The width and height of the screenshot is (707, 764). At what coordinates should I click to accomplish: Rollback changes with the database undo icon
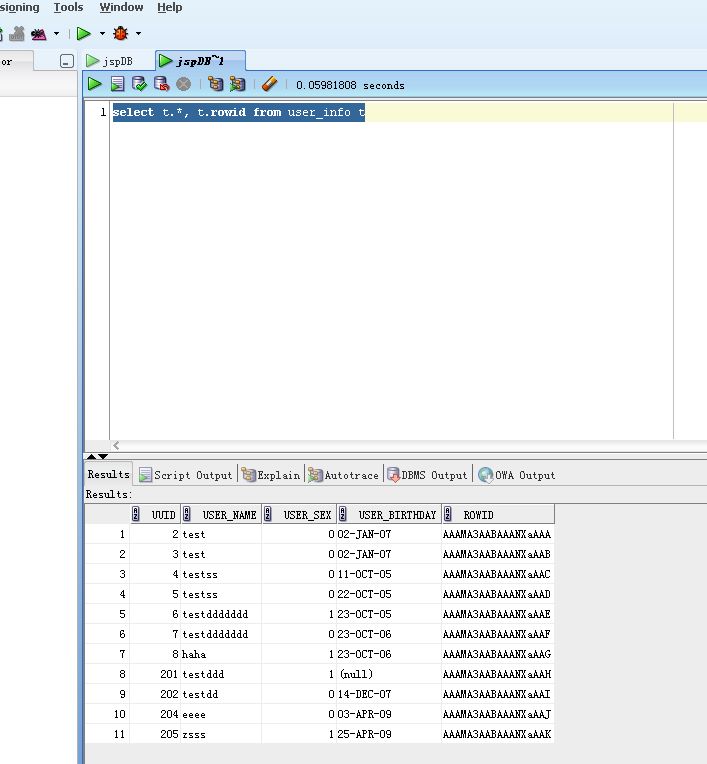point(161,84)
